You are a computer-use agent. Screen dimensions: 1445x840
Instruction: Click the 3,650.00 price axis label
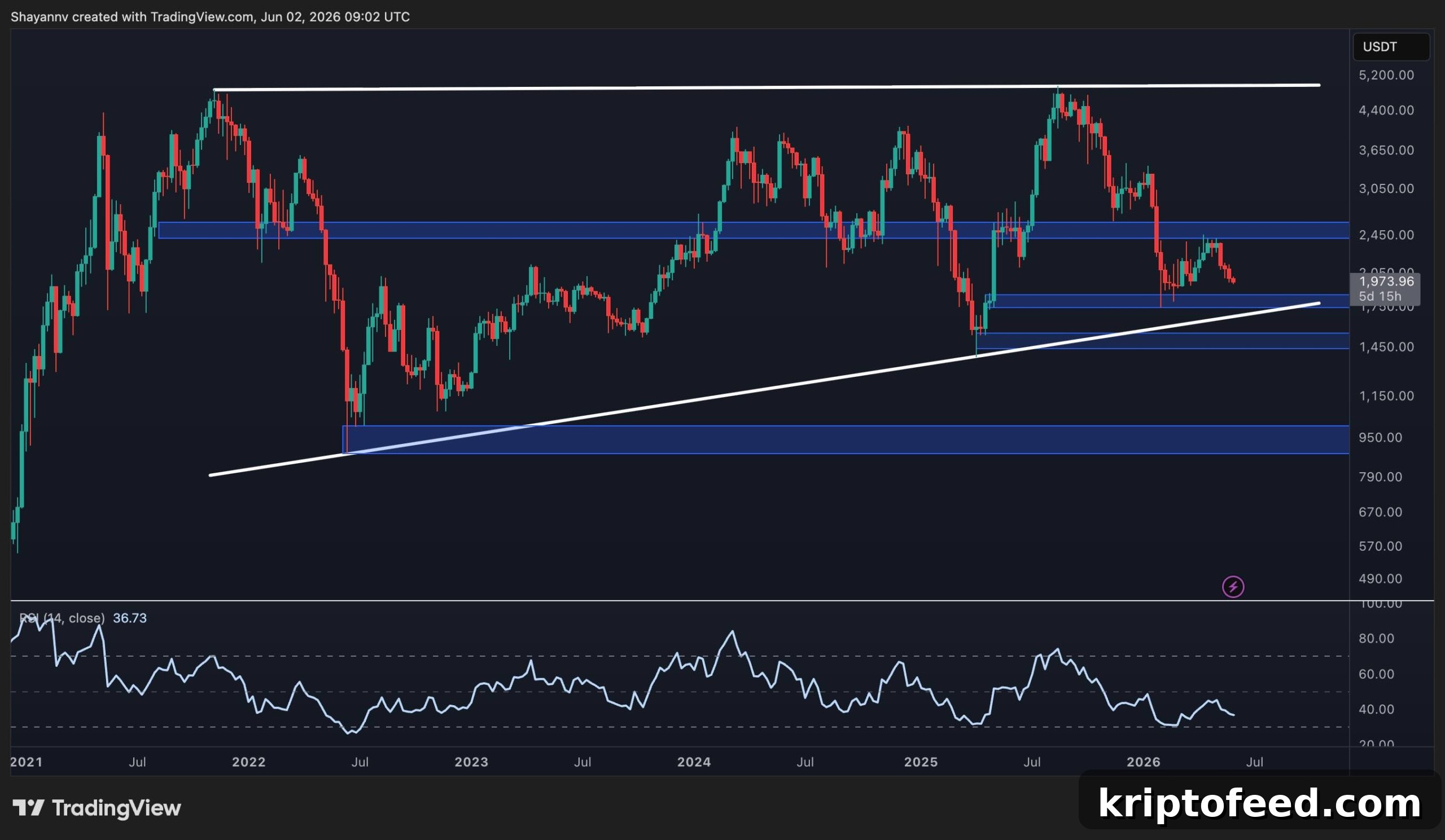click(1386, 150)
